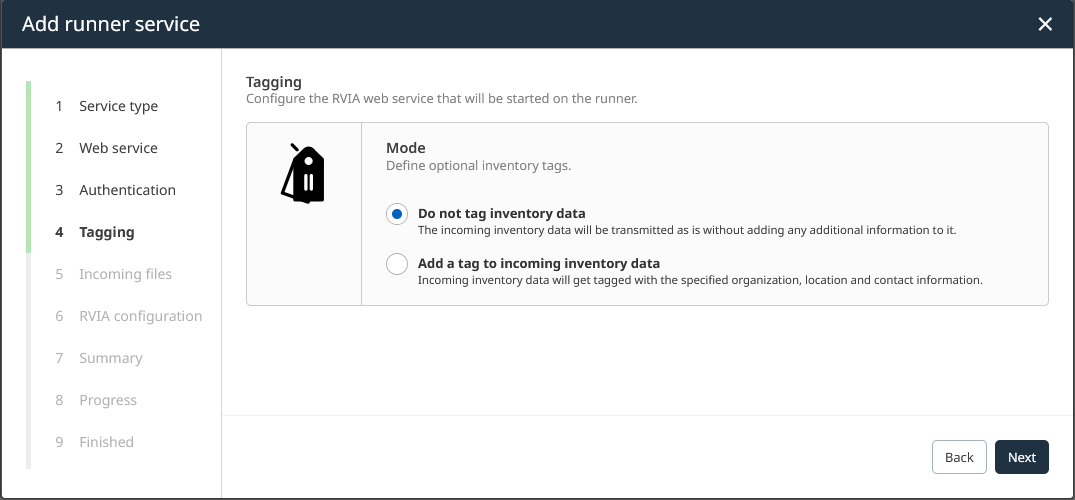This screenshot has width=1075, height=500.
Task: Jump to the Web service step
Action: (x=118, y=148)
